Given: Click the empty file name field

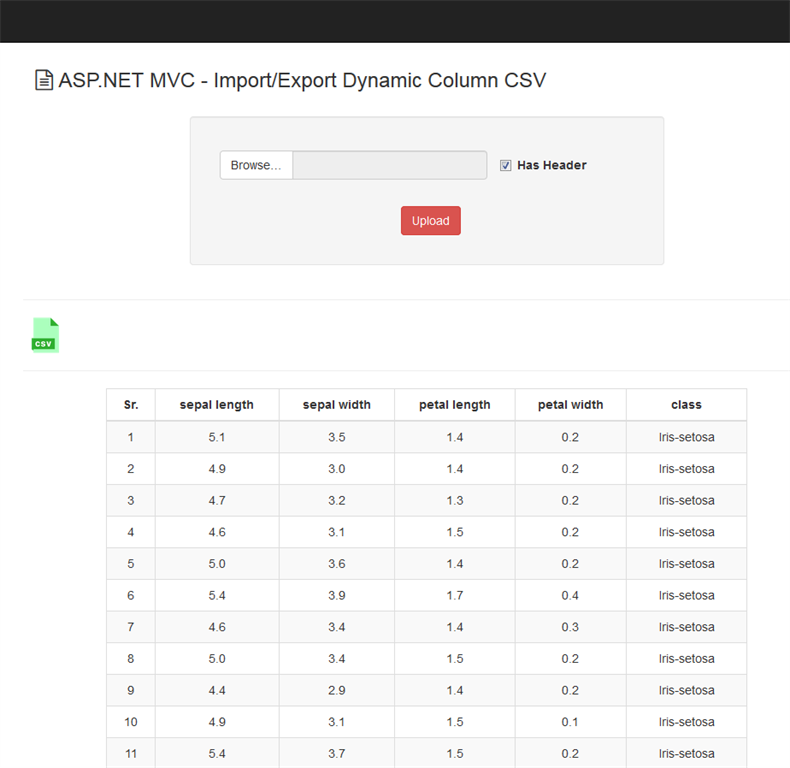Looking at the screenshot, I should [389, 165].
